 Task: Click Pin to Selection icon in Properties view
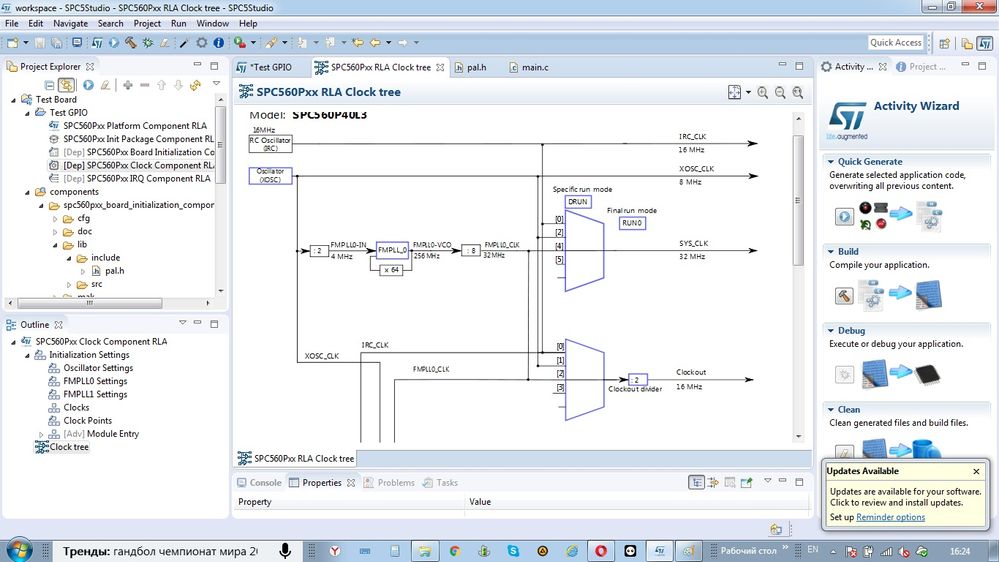[x=747, y=483]
